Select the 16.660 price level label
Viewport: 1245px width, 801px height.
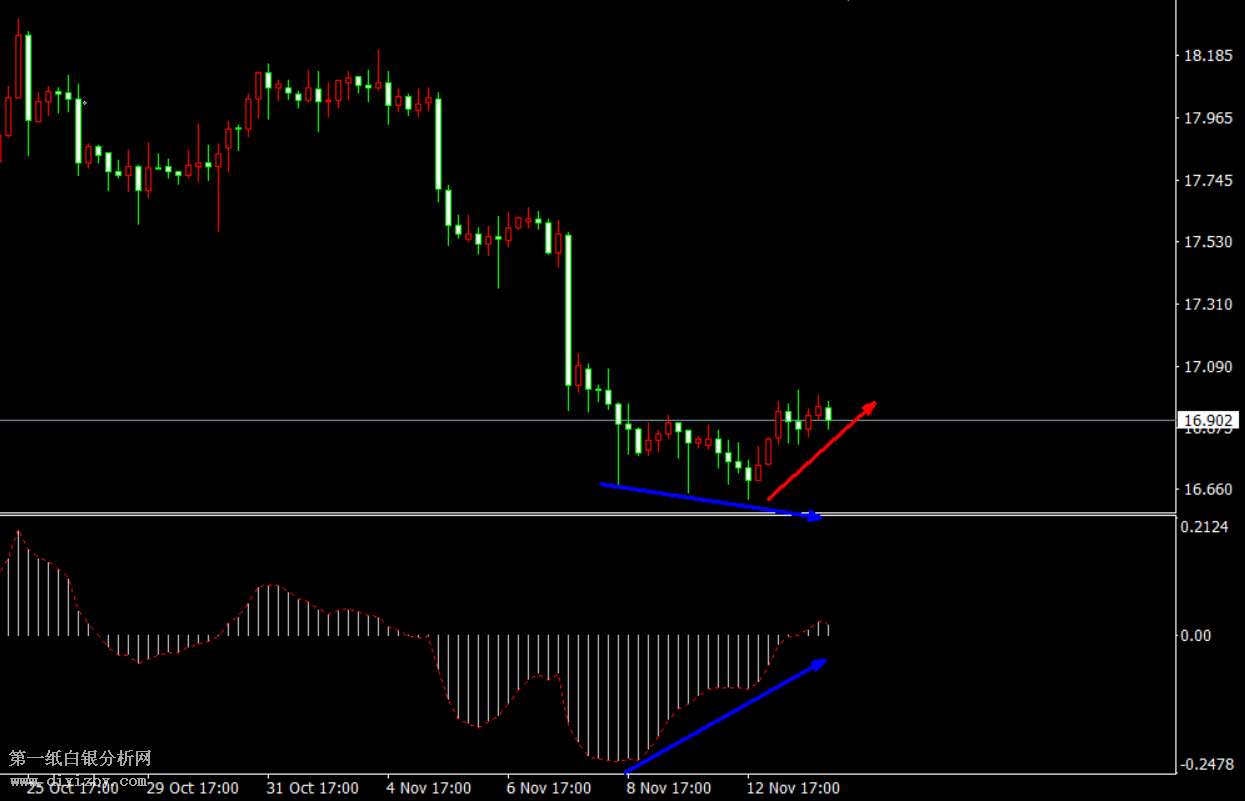1207,489
